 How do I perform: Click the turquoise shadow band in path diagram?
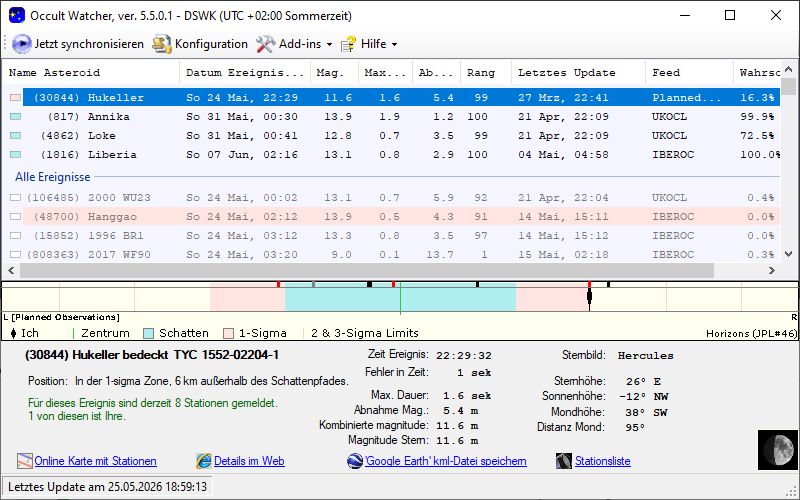(400, 297)
